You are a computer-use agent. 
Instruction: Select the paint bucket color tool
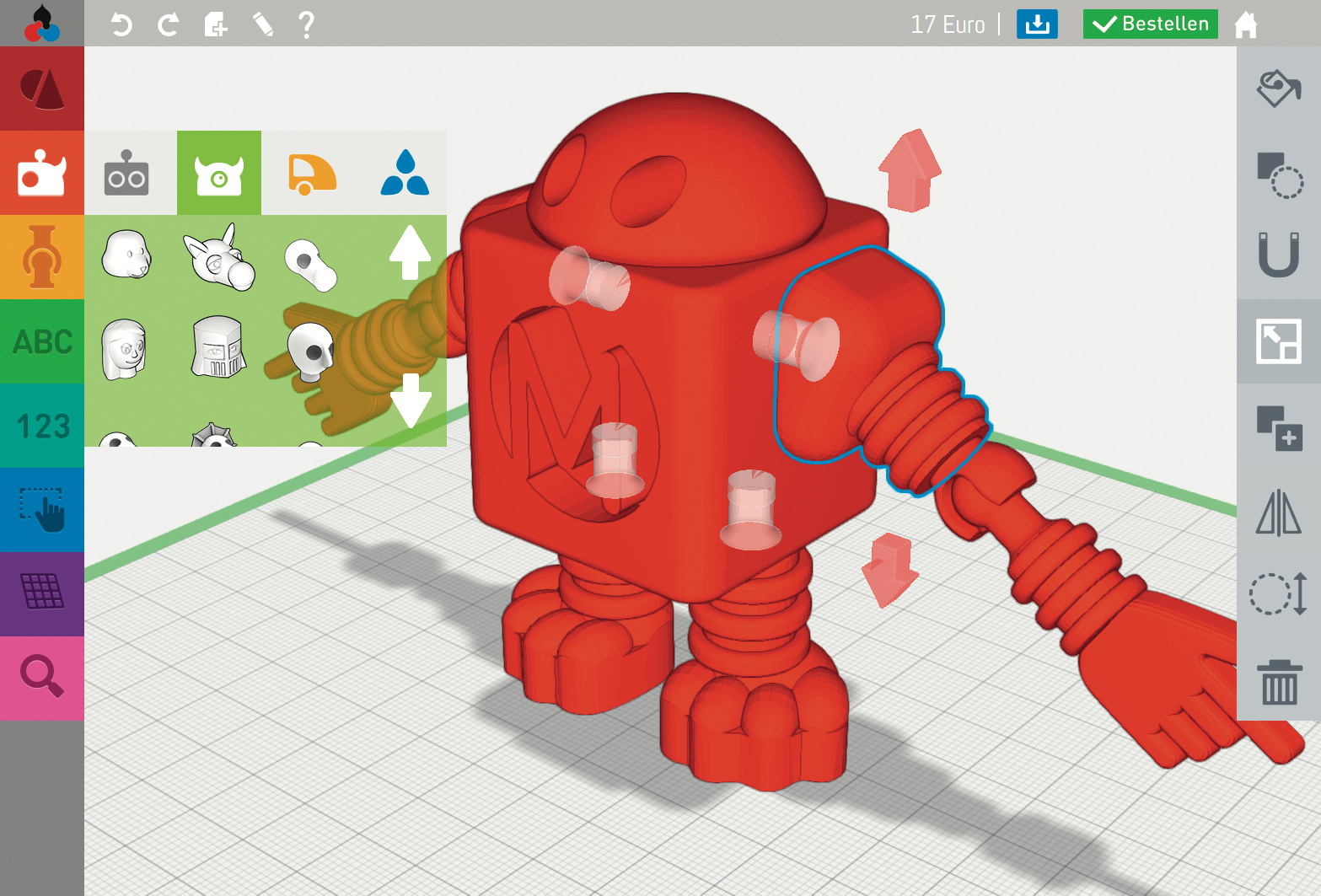pos(1279,89)
